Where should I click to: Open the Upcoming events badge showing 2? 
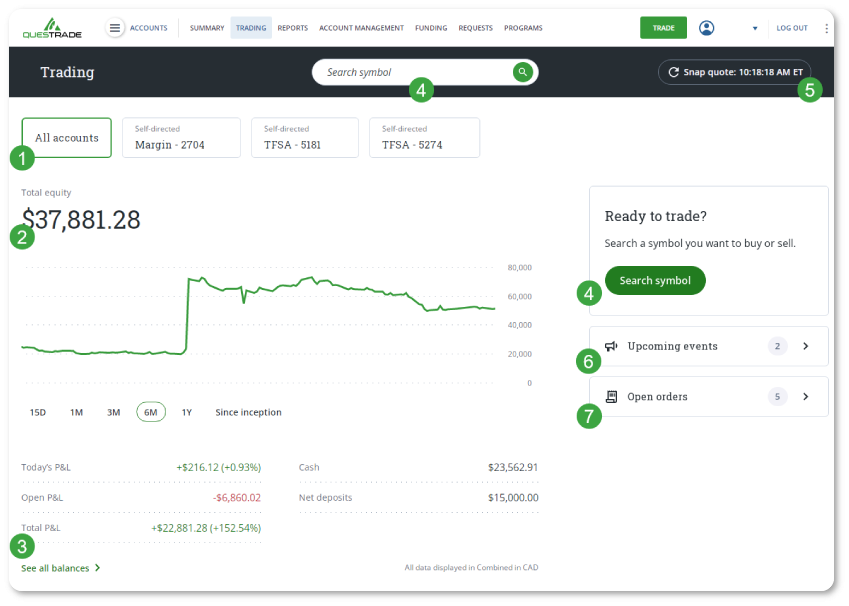pos(778,345)
